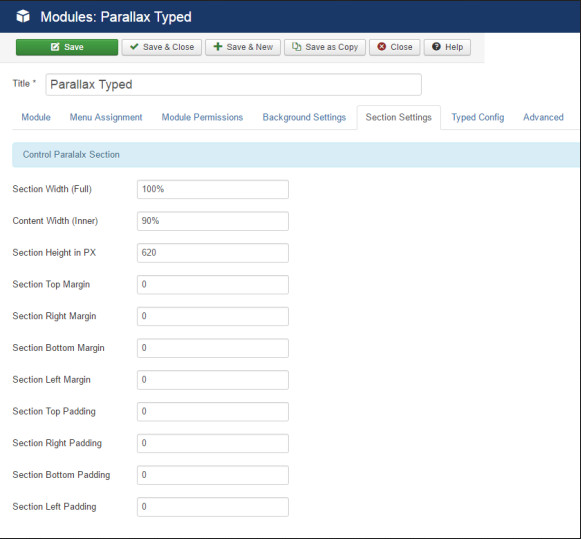This screenshot has height=539, width=581.
Task: Click the Save as Copy button
Action: tap(325, 47)
